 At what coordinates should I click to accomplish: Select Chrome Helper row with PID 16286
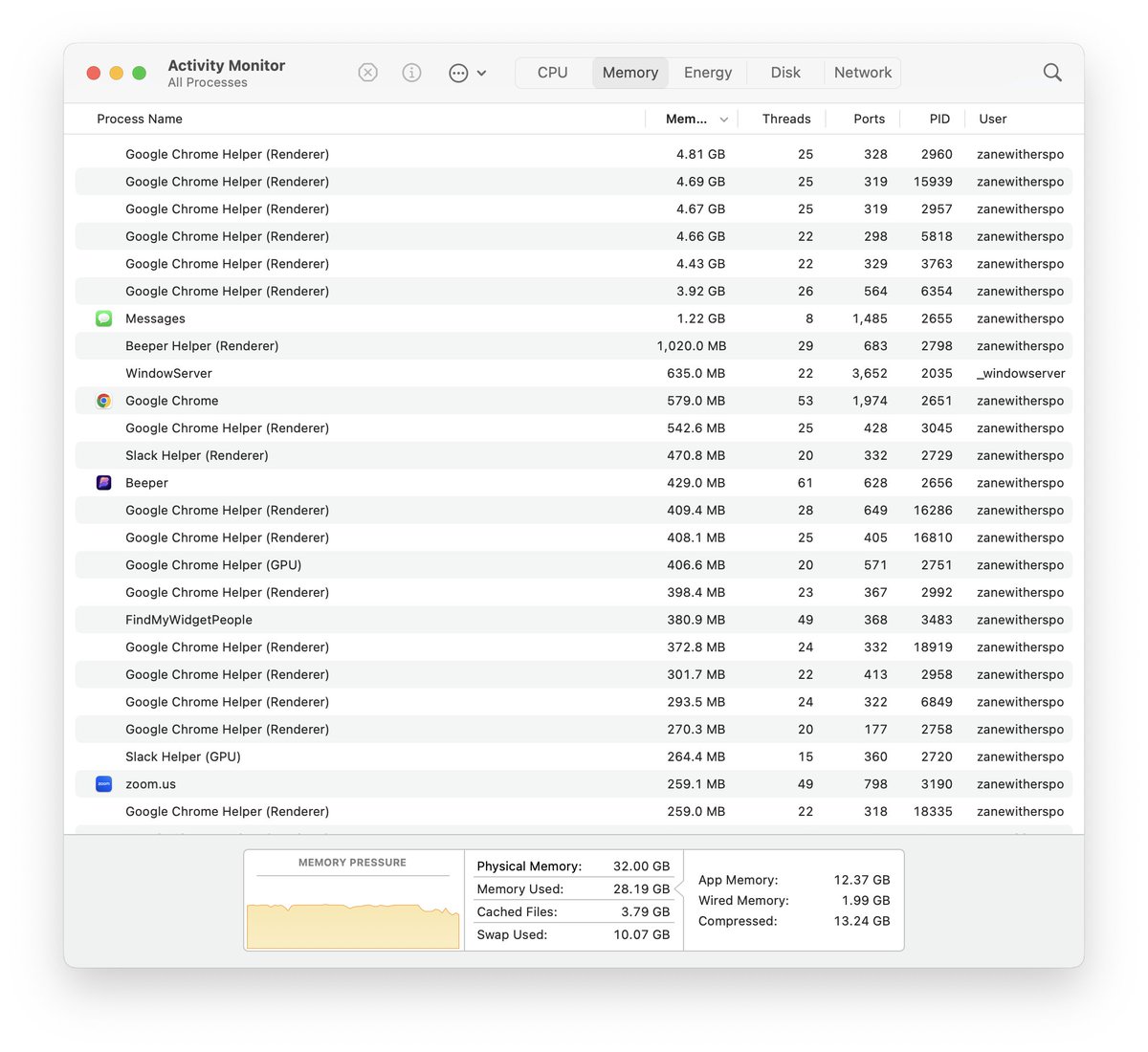(x=574, y=511)
